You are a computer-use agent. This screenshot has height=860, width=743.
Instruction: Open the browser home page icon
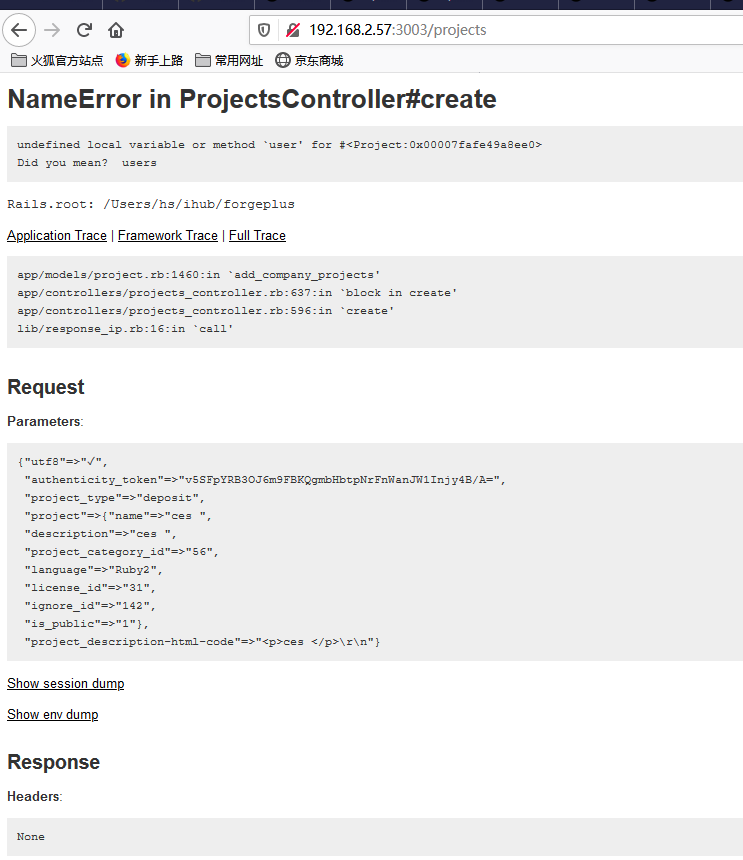pos(116,30)
